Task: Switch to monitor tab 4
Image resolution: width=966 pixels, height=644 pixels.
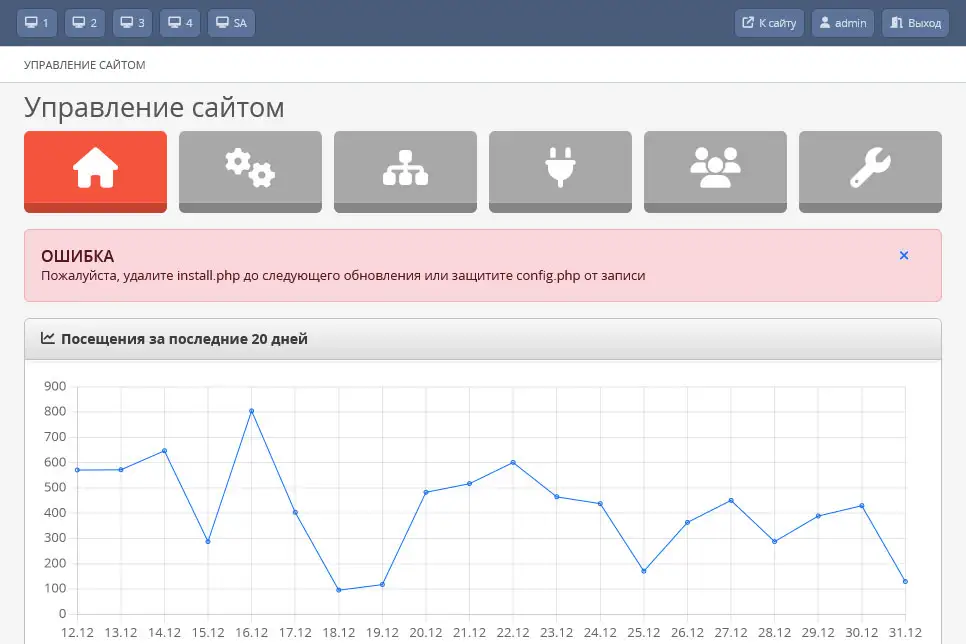Action: click(x=181, y=23)
